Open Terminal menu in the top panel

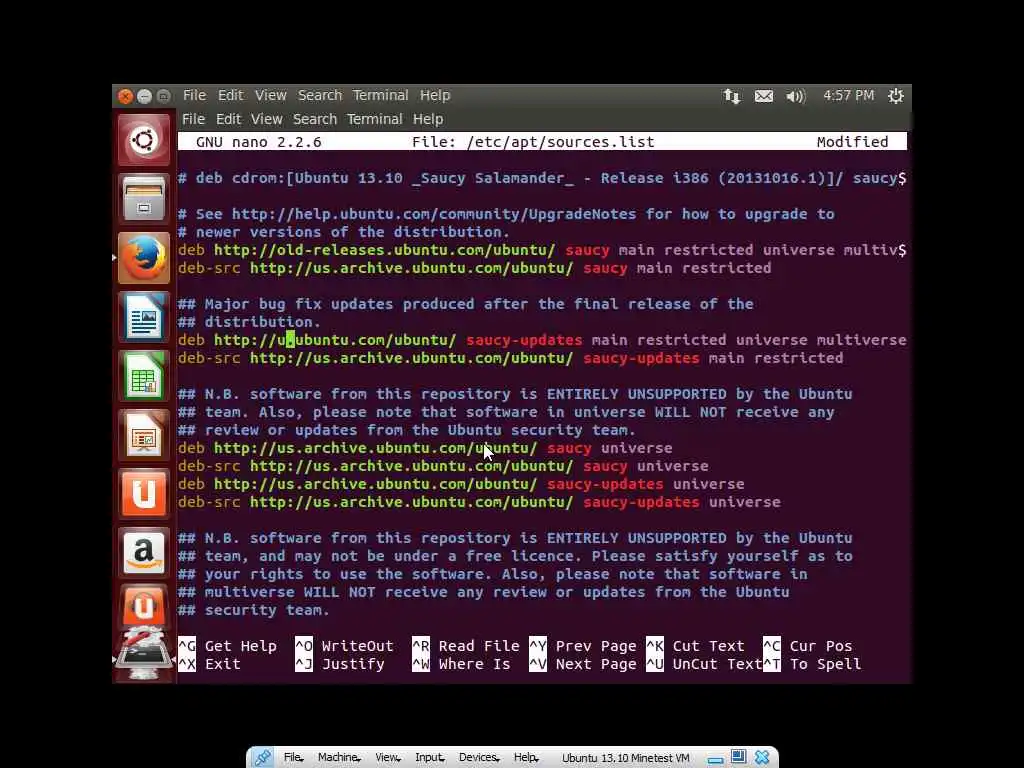(x=380, y=95)
